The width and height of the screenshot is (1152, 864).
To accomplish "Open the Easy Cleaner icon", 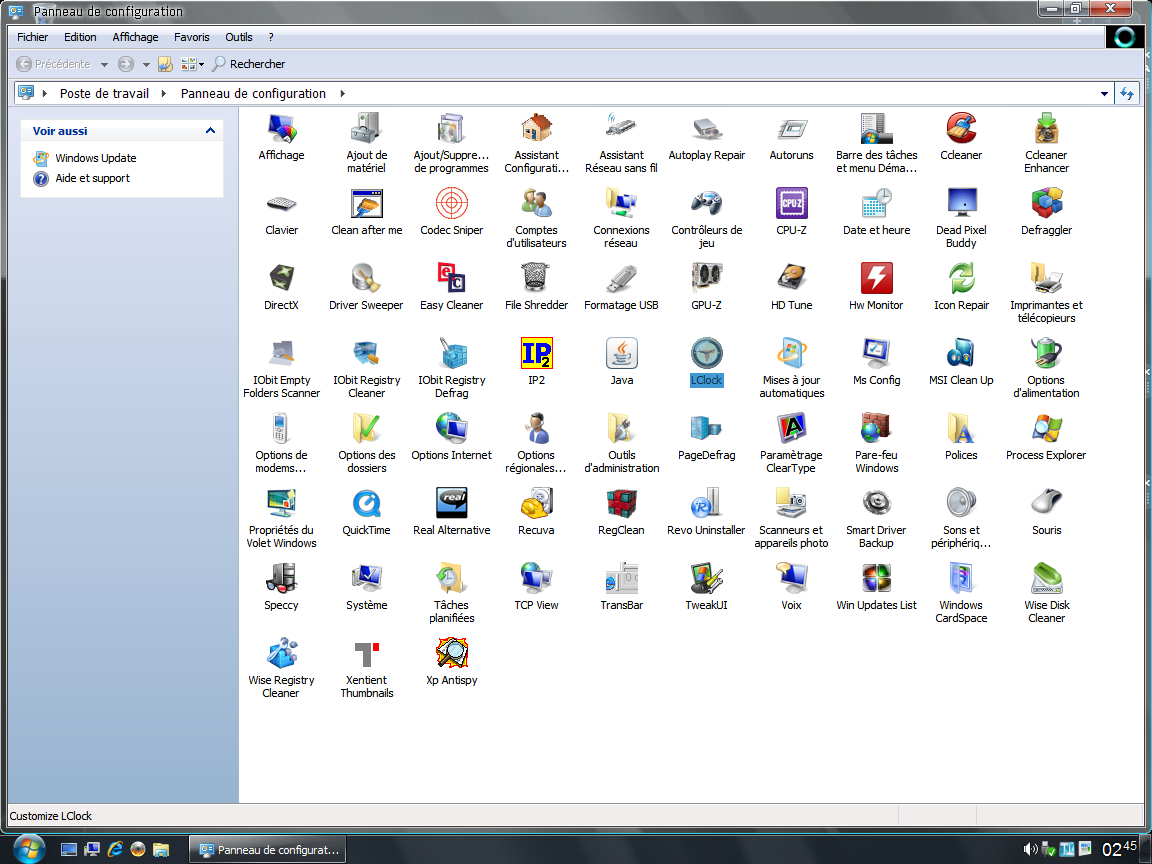I will pos(452,278).
